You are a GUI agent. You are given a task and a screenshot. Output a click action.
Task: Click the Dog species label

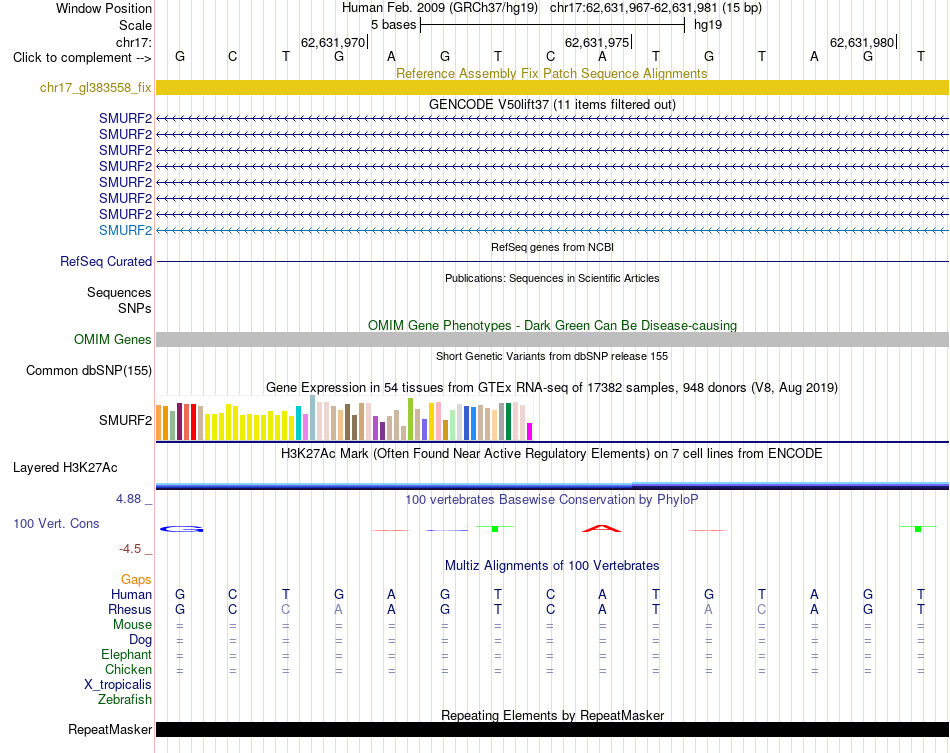coord(140,640)
